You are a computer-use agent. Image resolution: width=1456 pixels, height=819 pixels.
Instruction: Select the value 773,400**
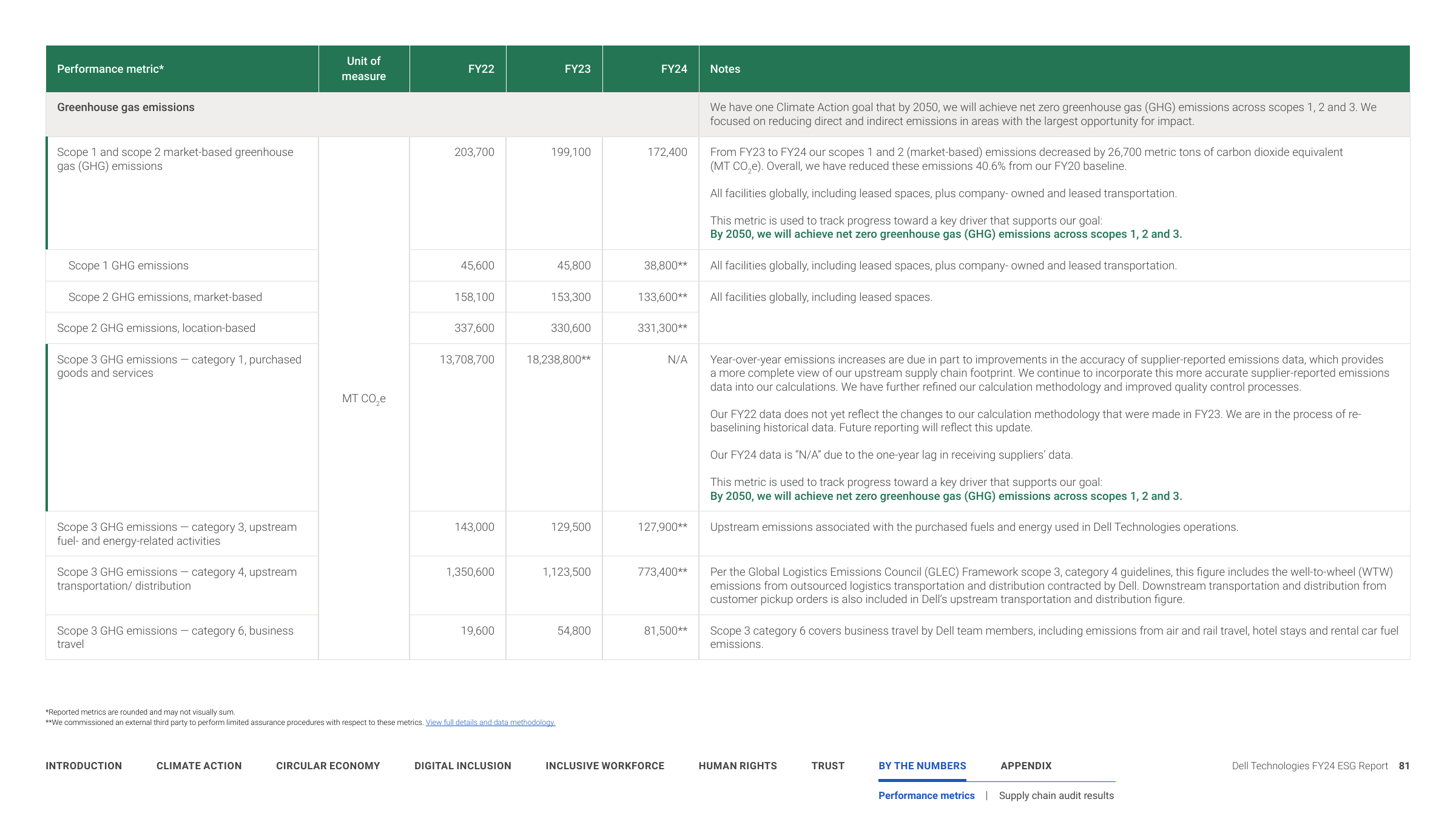(662, 572)
